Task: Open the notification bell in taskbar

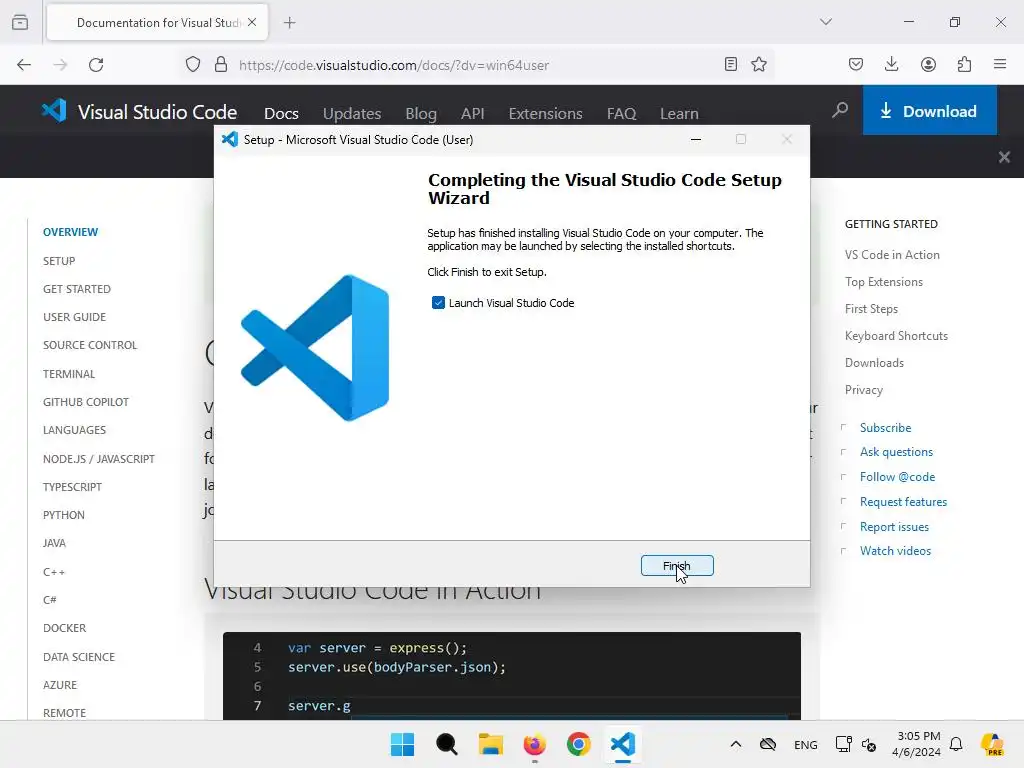Action: click(x=956, y=744)
